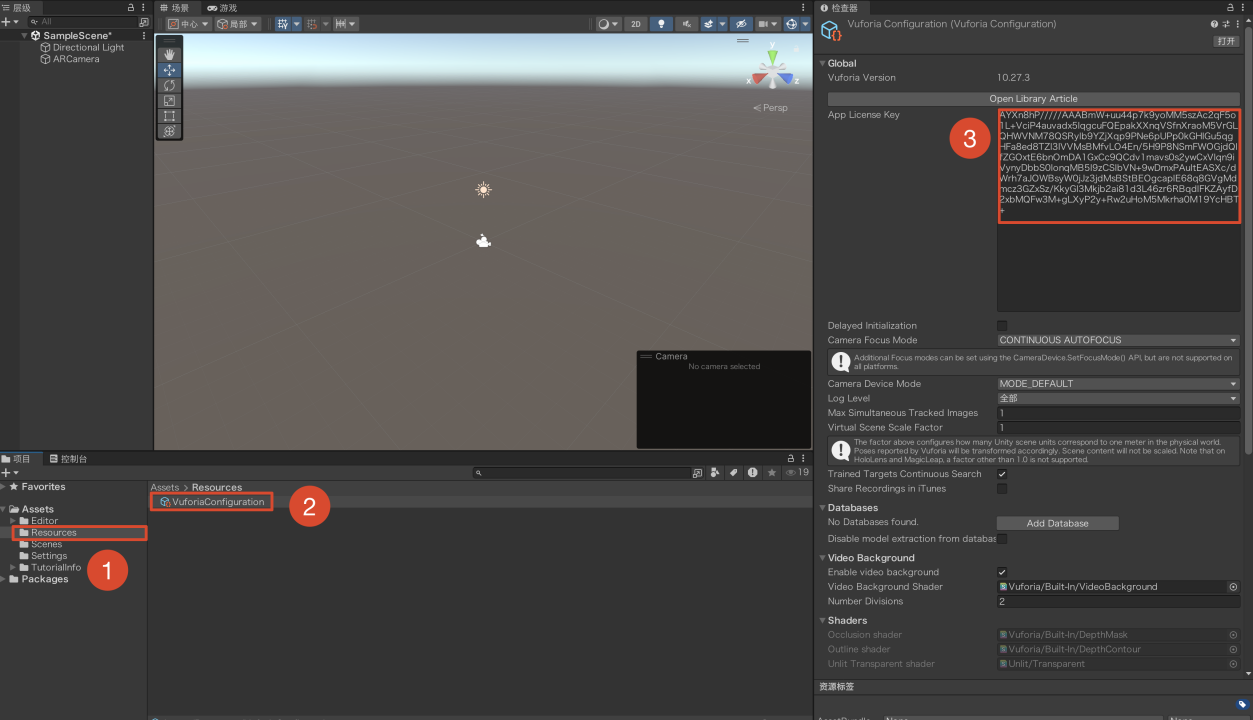Open snap increment settings dropdown
The width and height of the screenshot is (1253, 720).
(x=346, y=24)
